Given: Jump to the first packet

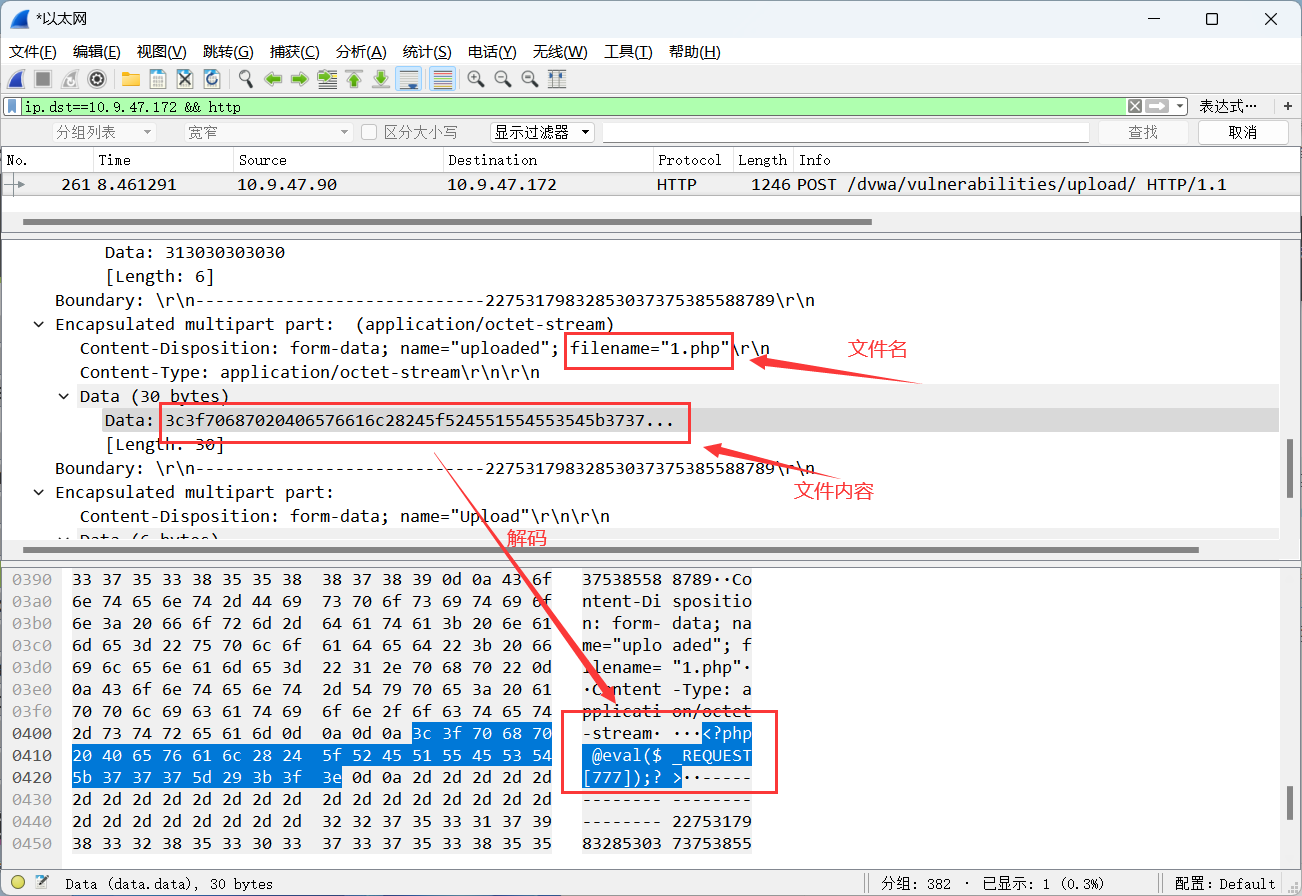Looking at the screenshot, I should [354, 79].
